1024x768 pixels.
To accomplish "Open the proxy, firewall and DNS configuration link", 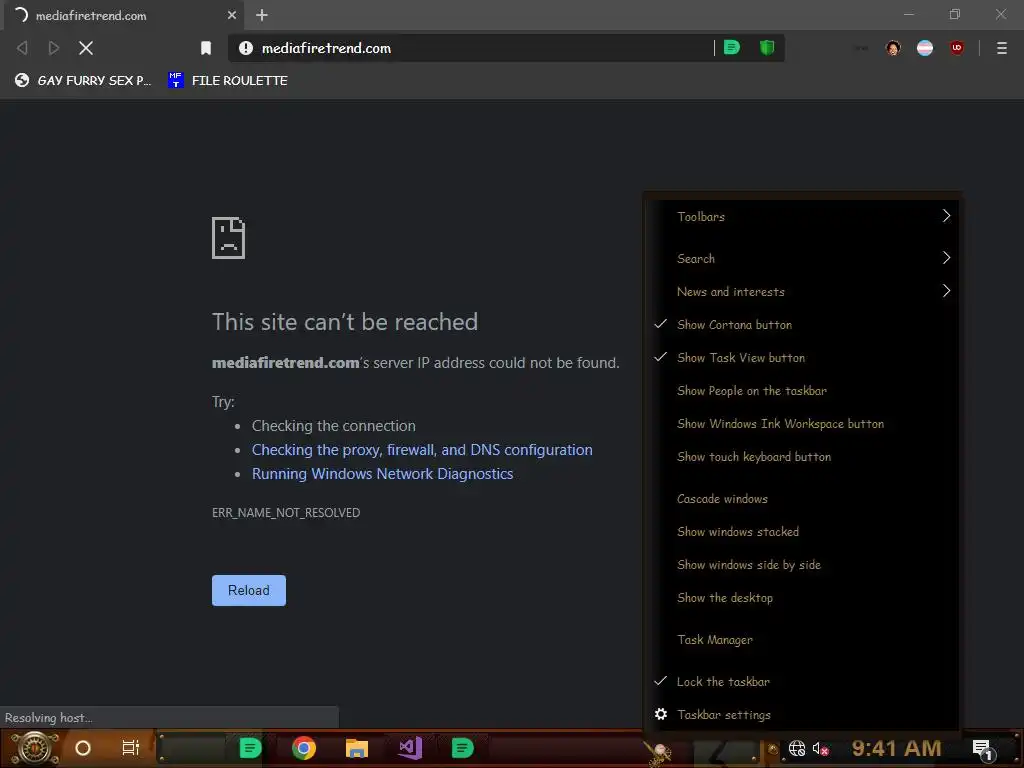I will pos(422,450).
